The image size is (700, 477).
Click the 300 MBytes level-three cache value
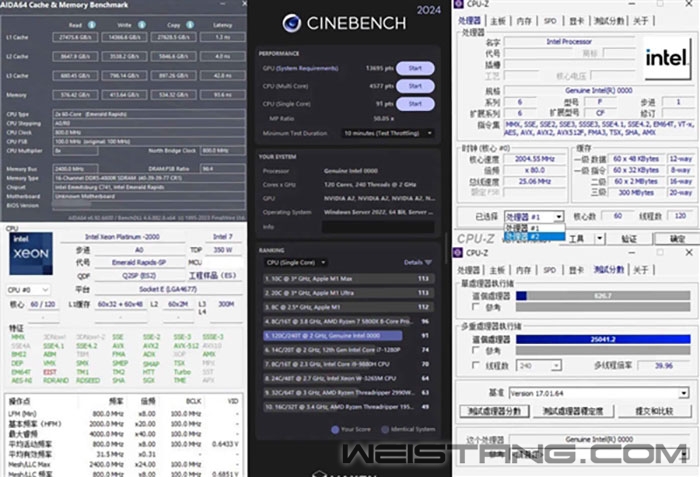[636, 192]
